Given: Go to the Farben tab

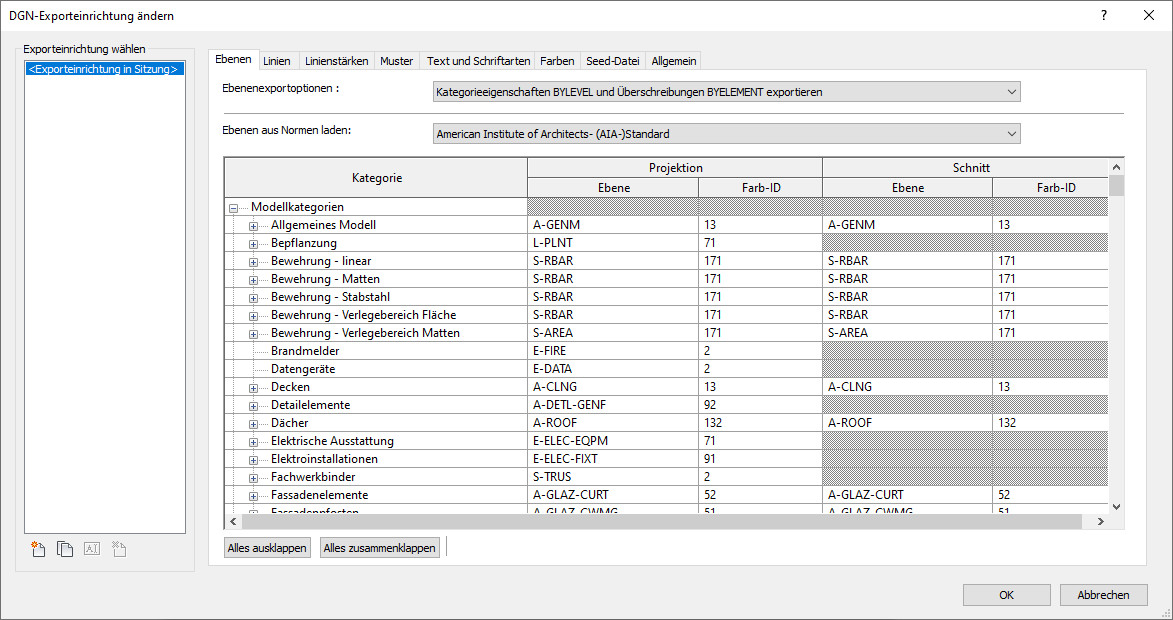Looking at the screenshot, I should 556,61.
